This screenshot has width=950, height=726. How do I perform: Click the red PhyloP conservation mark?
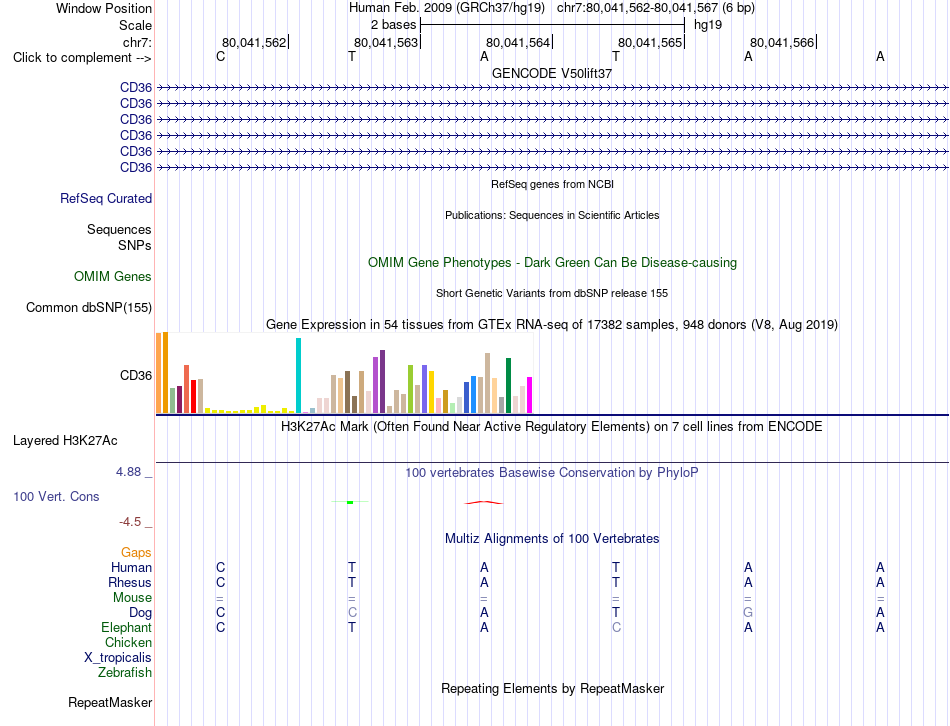(x=483, y=502)
